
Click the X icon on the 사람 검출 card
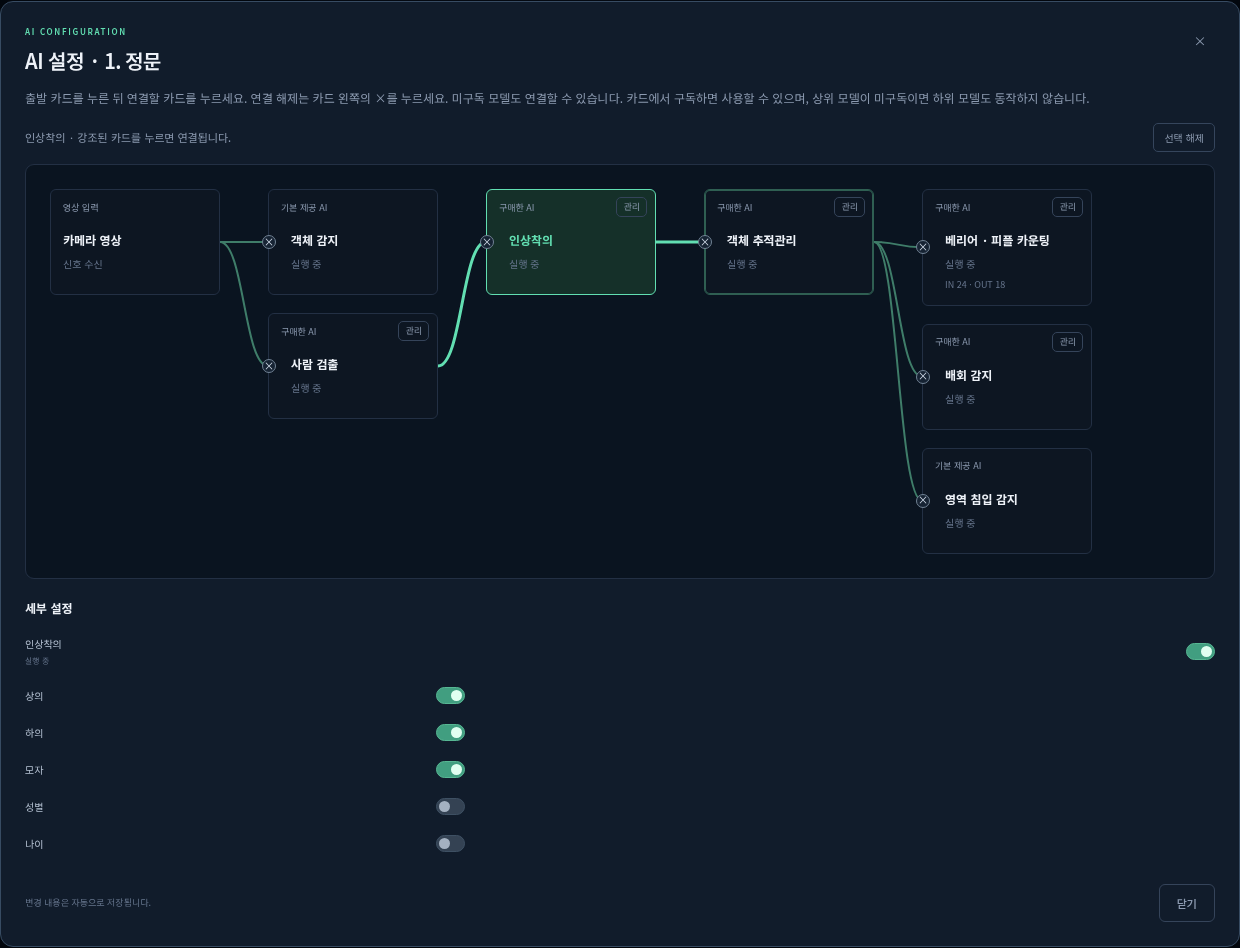click(x=269, y=366)
